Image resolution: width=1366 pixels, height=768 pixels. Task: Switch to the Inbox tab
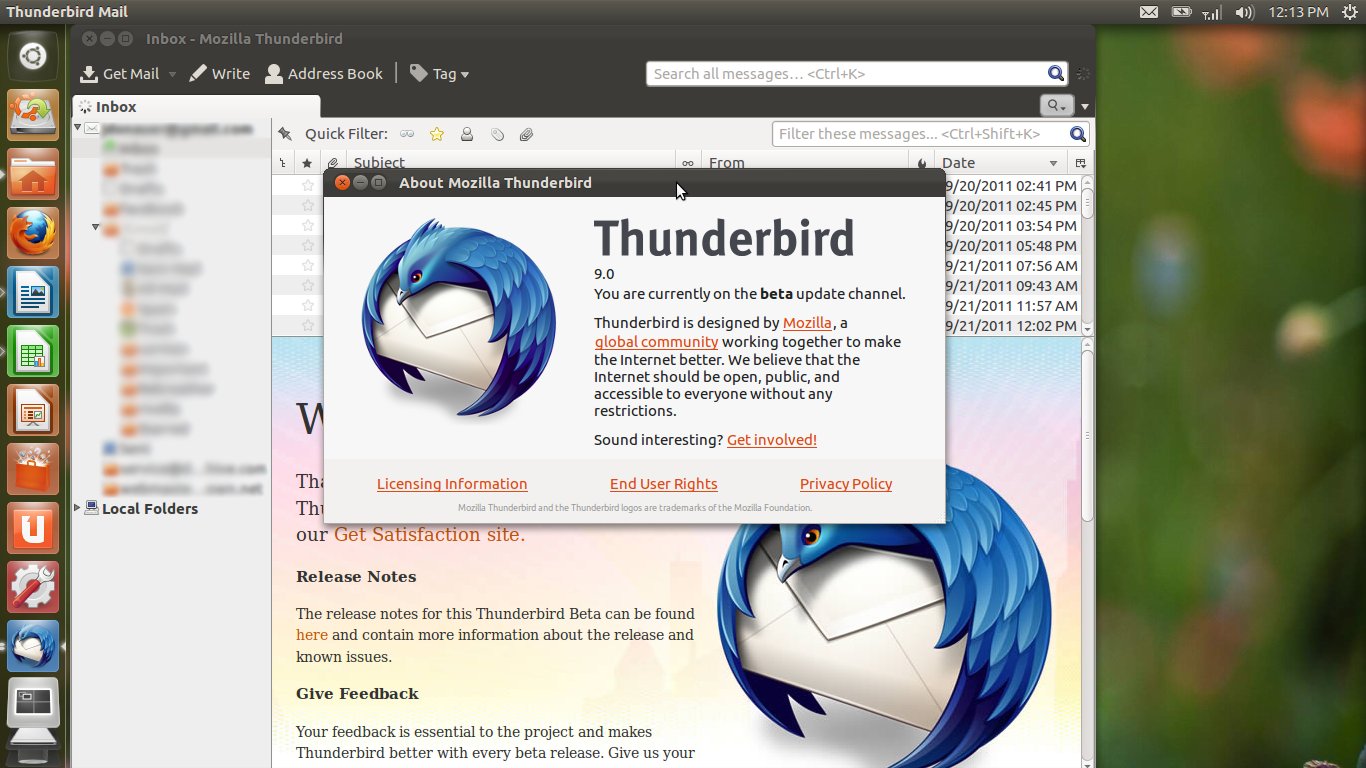click(x=196, y=107)
